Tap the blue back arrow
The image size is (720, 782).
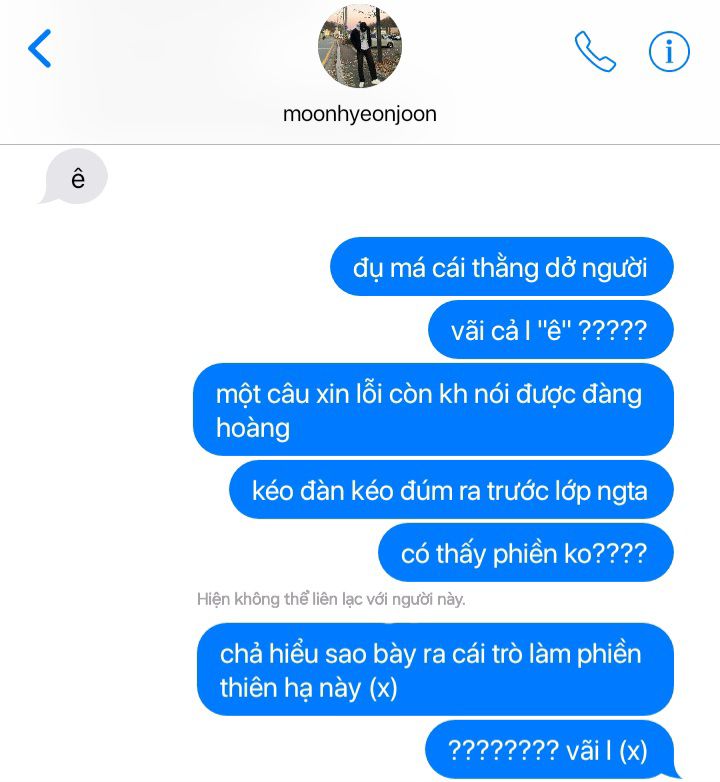click(x=40, y=48)
